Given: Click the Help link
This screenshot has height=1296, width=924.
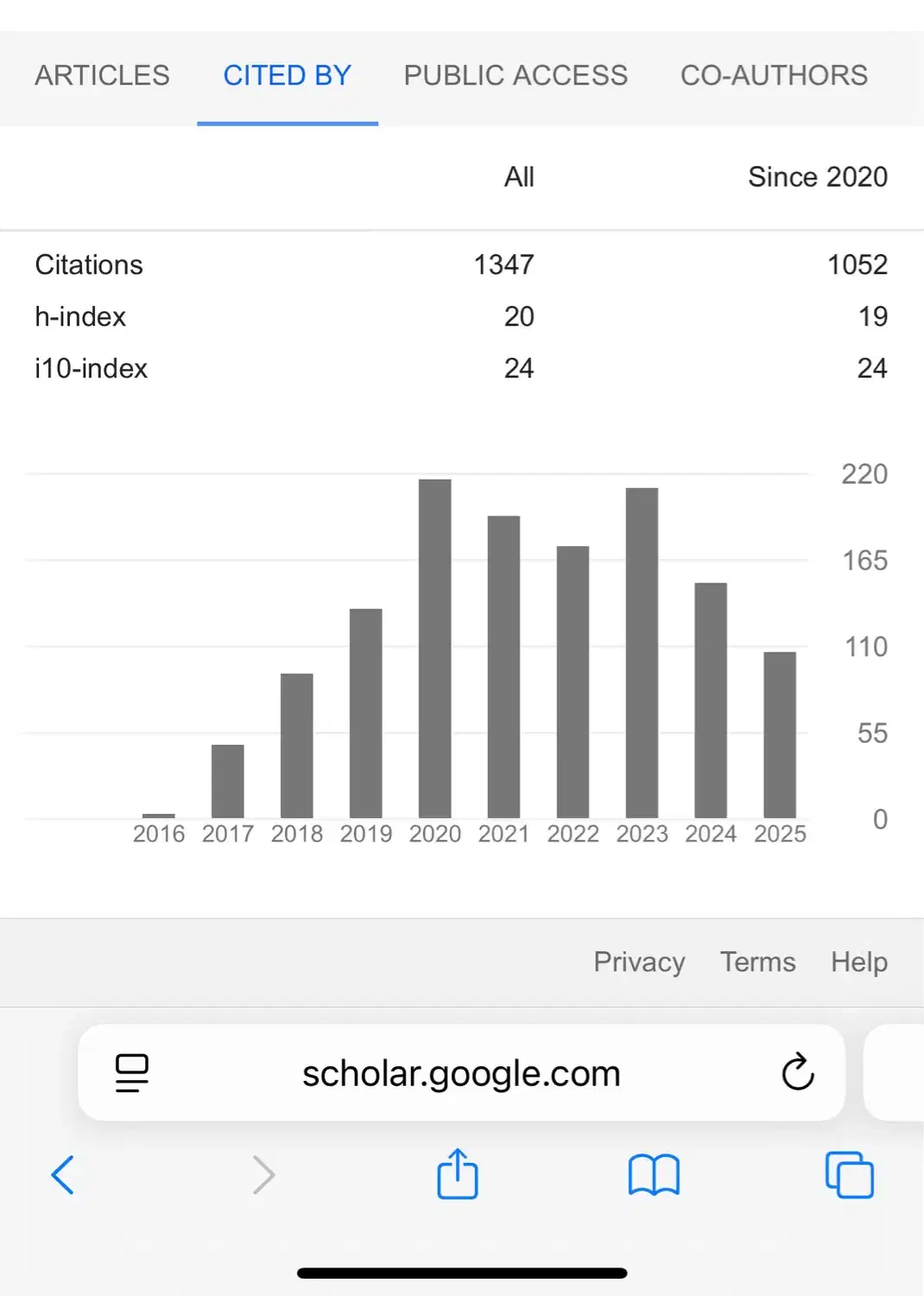Looking at the screenshot, I should (858, 962).
